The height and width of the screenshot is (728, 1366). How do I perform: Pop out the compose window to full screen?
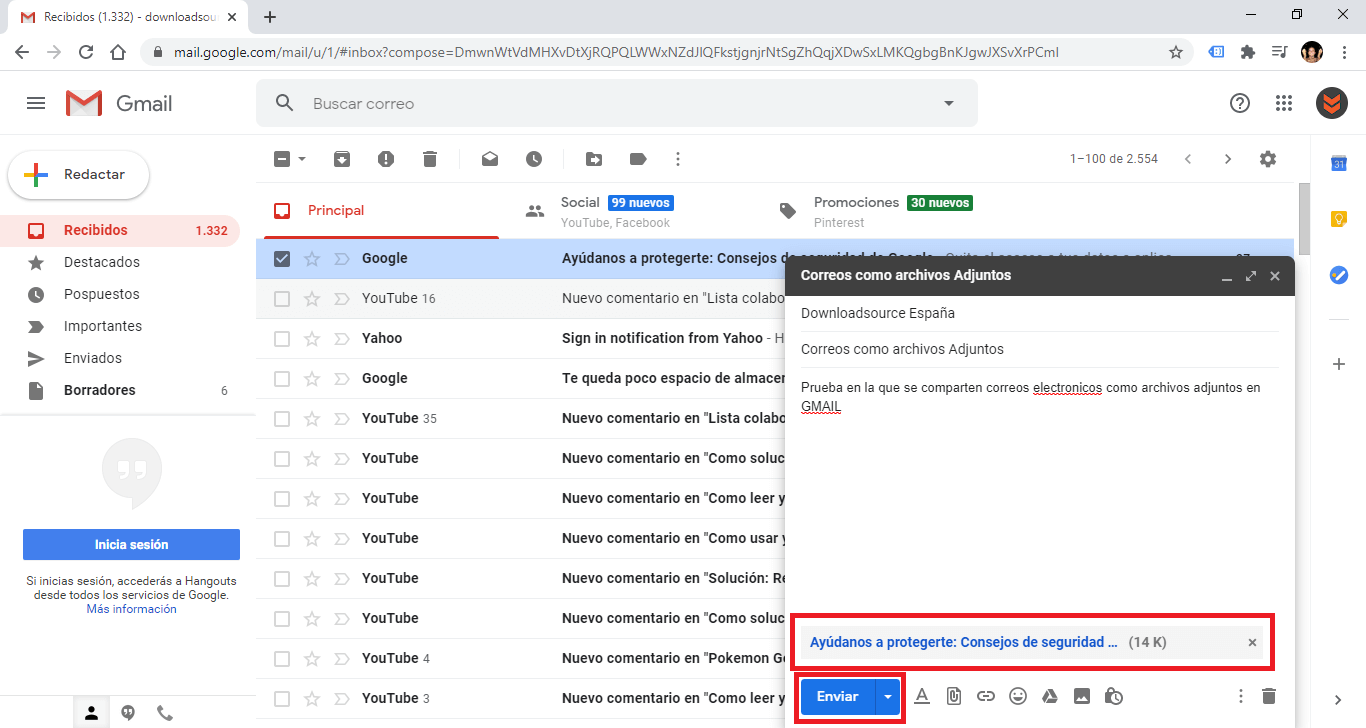pyautogui.click(x=1250, y=276)
